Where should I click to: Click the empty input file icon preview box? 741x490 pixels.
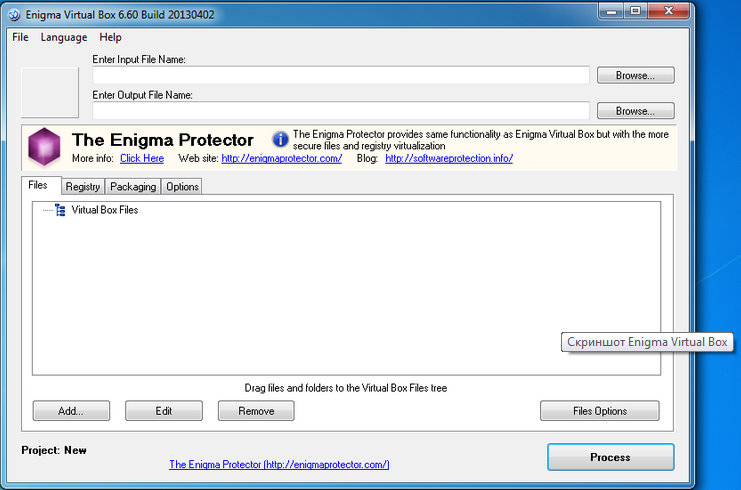click(50, 92)
